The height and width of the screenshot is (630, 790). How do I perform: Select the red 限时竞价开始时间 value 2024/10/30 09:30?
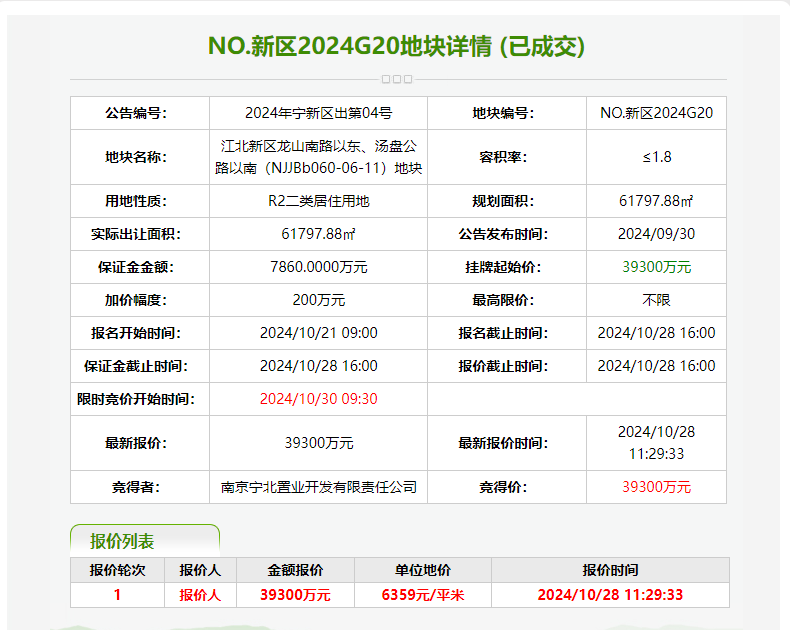click(x=318, y=399)
